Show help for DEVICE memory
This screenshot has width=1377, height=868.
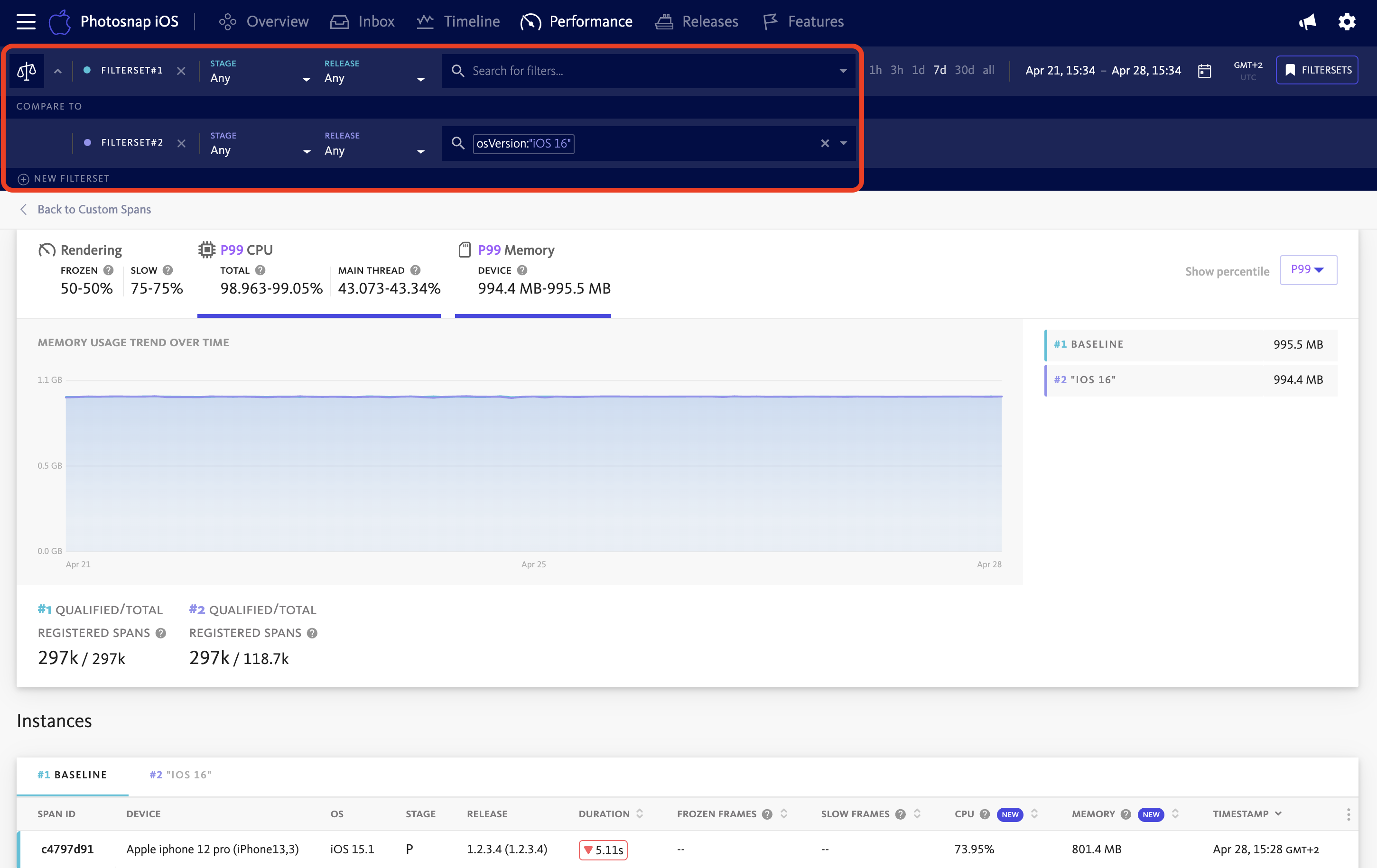tap(522, 270)
